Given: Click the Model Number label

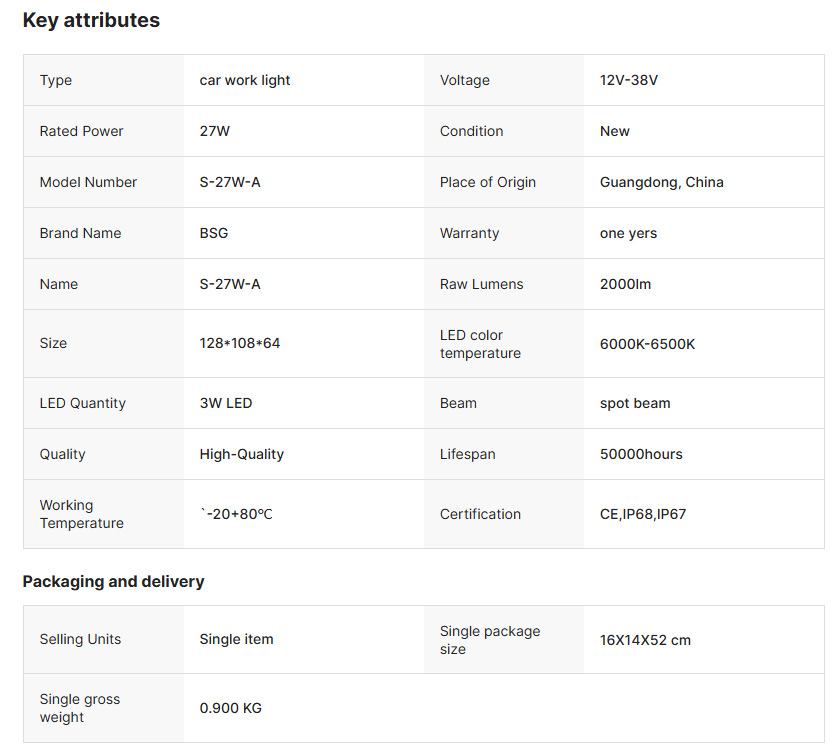Looking at the screenshot, I should pyautogui.click(x=88, y=182).
